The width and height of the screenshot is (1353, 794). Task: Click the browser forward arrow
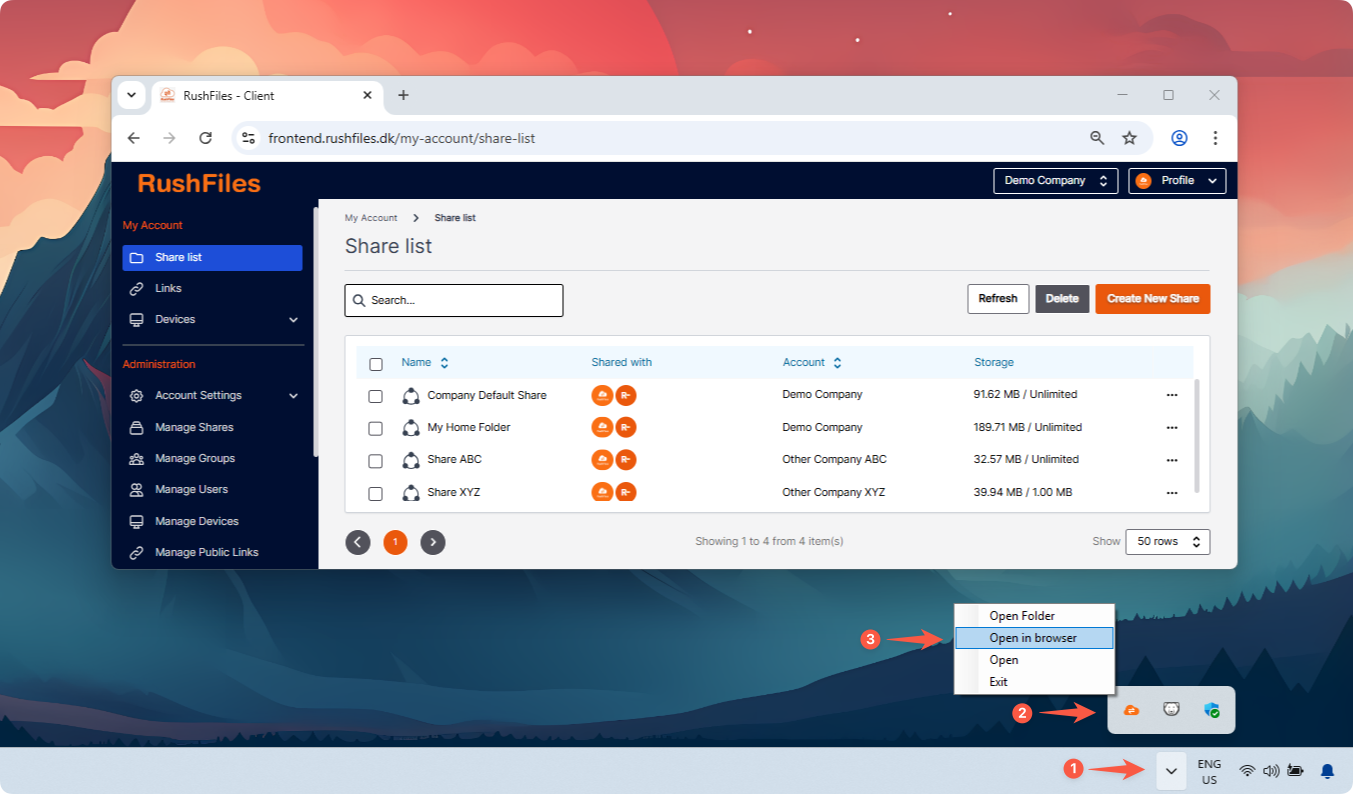[x=169, y=138]
